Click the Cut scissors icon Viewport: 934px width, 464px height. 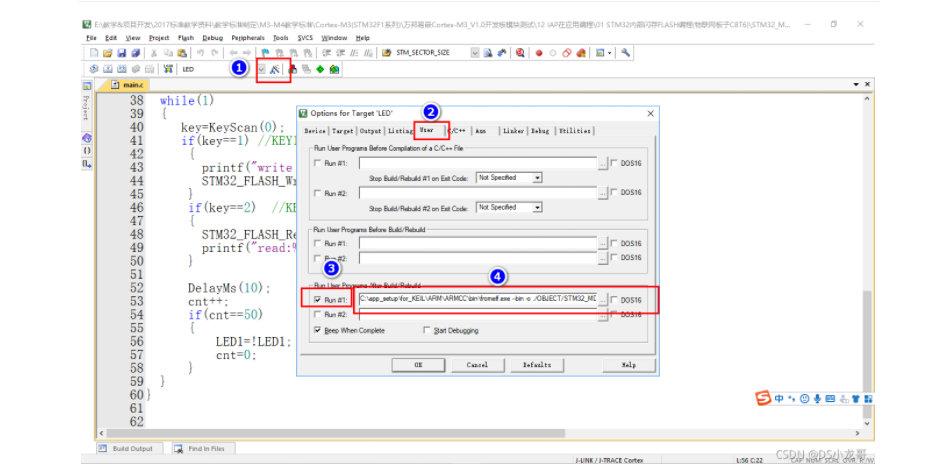[x=153, y=52]
